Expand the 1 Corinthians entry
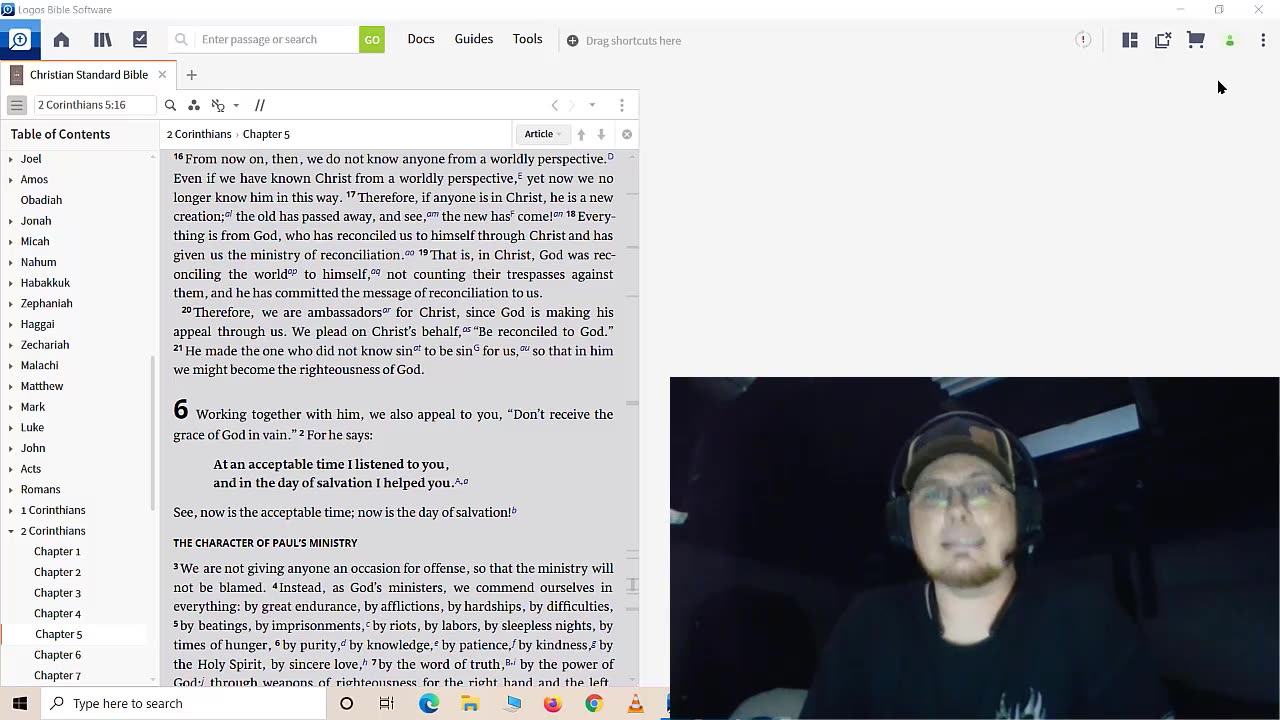 coord(11,510)
